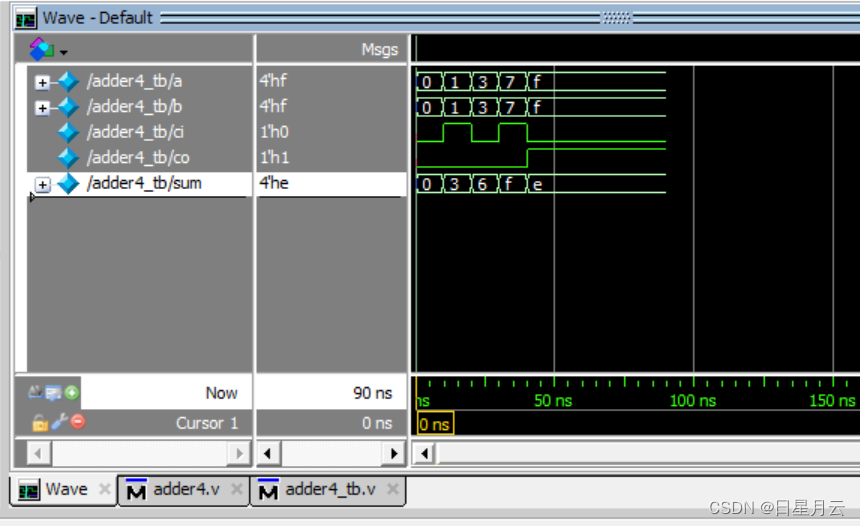Click the Cursor 1 value 0 ns
The height and width of the screenshot is (526, 860).
click(x=377, y=423)
